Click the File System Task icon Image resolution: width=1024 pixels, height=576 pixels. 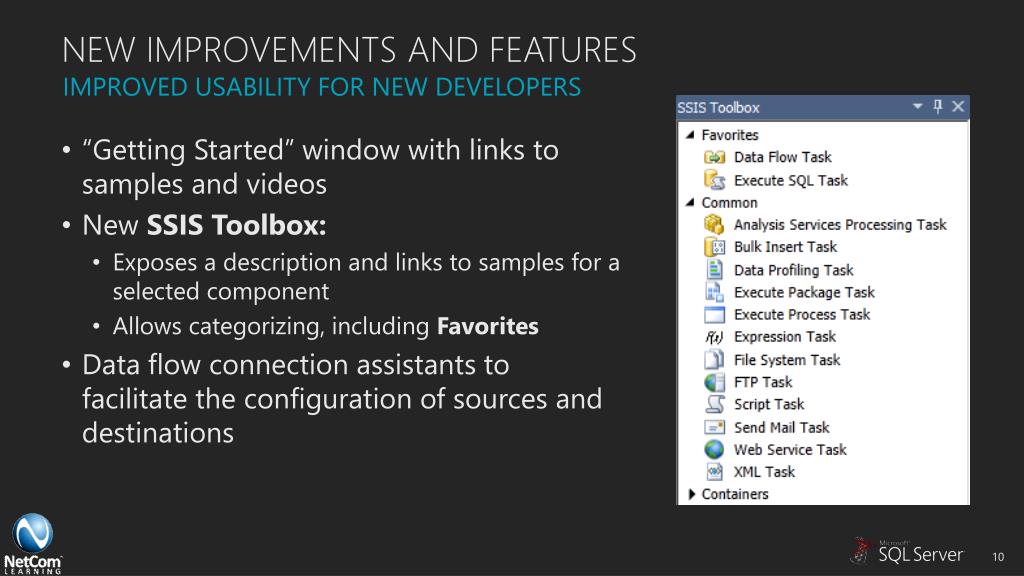tap(714, 360)
